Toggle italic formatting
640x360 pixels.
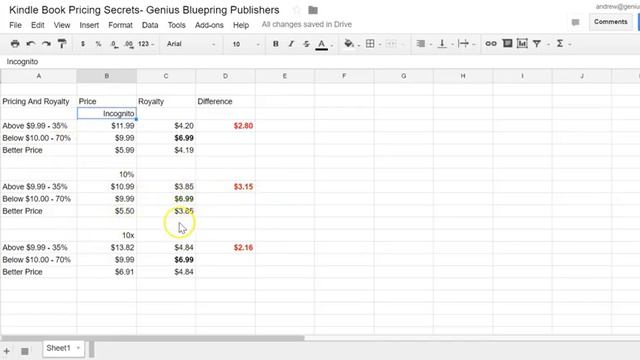tap(291, 44)
